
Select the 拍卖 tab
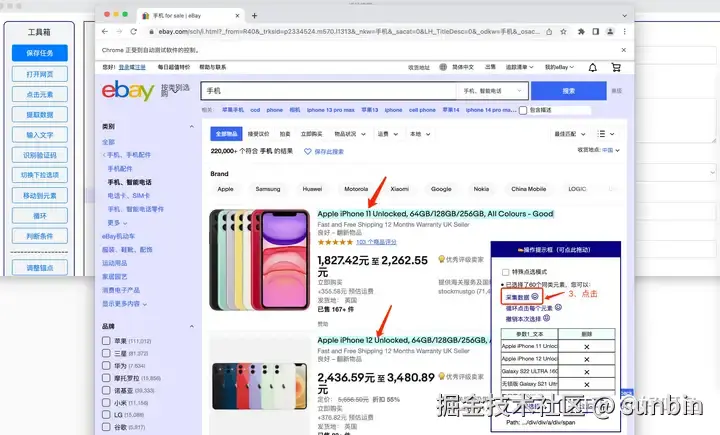click(x=285, y=134)
